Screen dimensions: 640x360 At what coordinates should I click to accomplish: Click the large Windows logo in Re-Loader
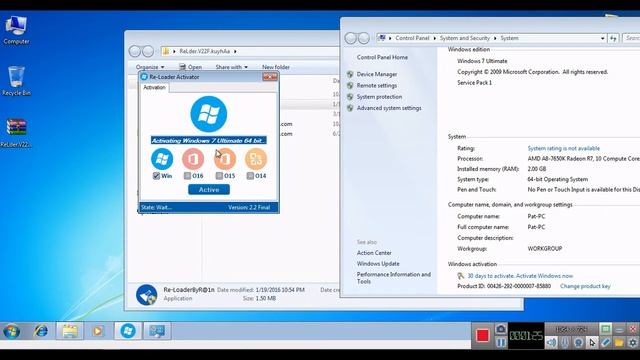[x=209, y=114]
